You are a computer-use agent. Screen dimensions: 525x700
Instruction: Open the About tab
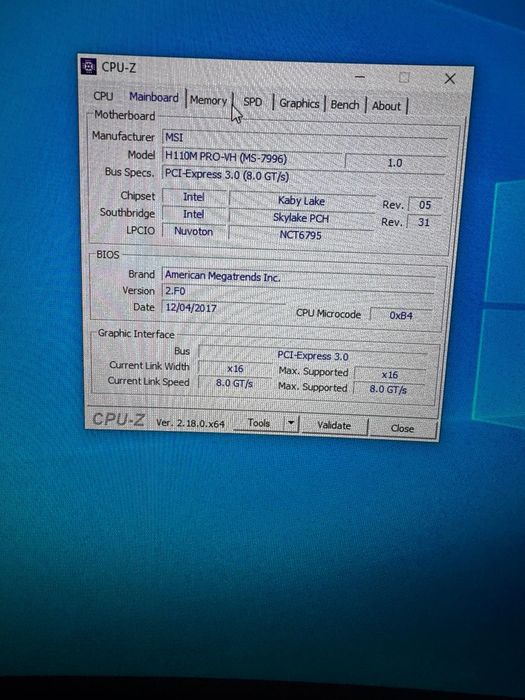click(x=386, y=106)
